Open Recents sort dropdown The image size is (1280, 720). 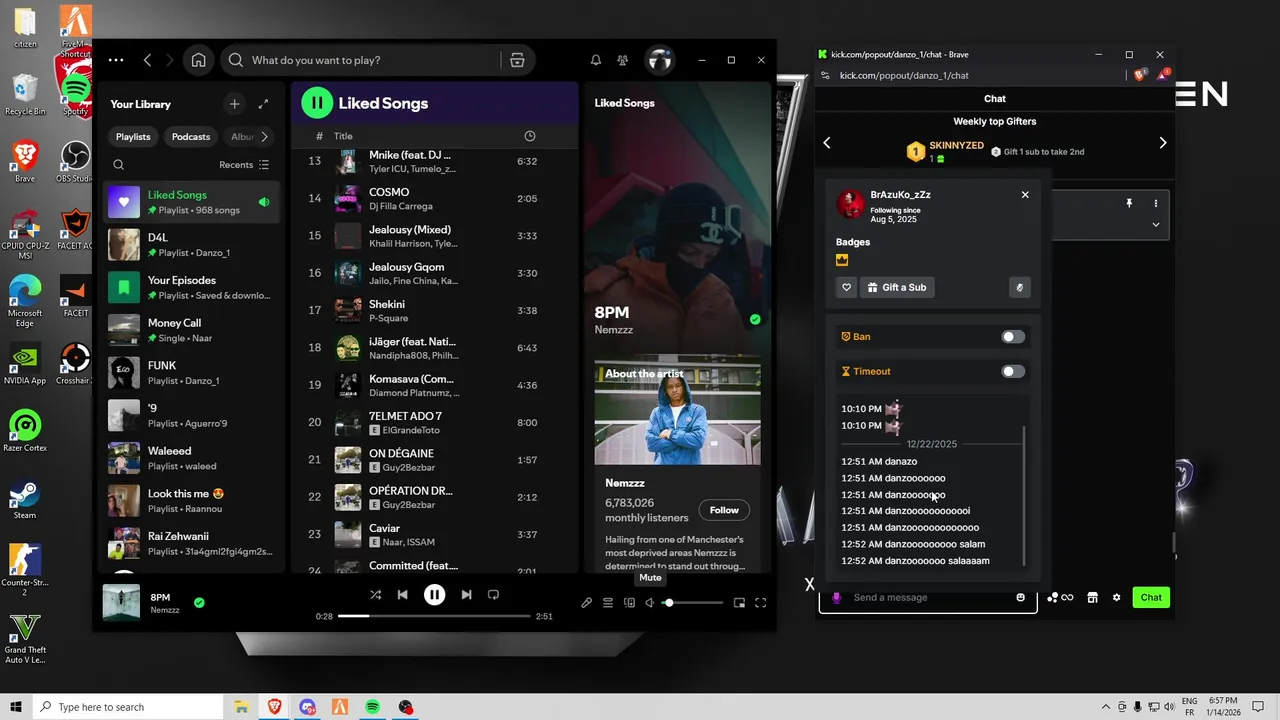(244, 165)
